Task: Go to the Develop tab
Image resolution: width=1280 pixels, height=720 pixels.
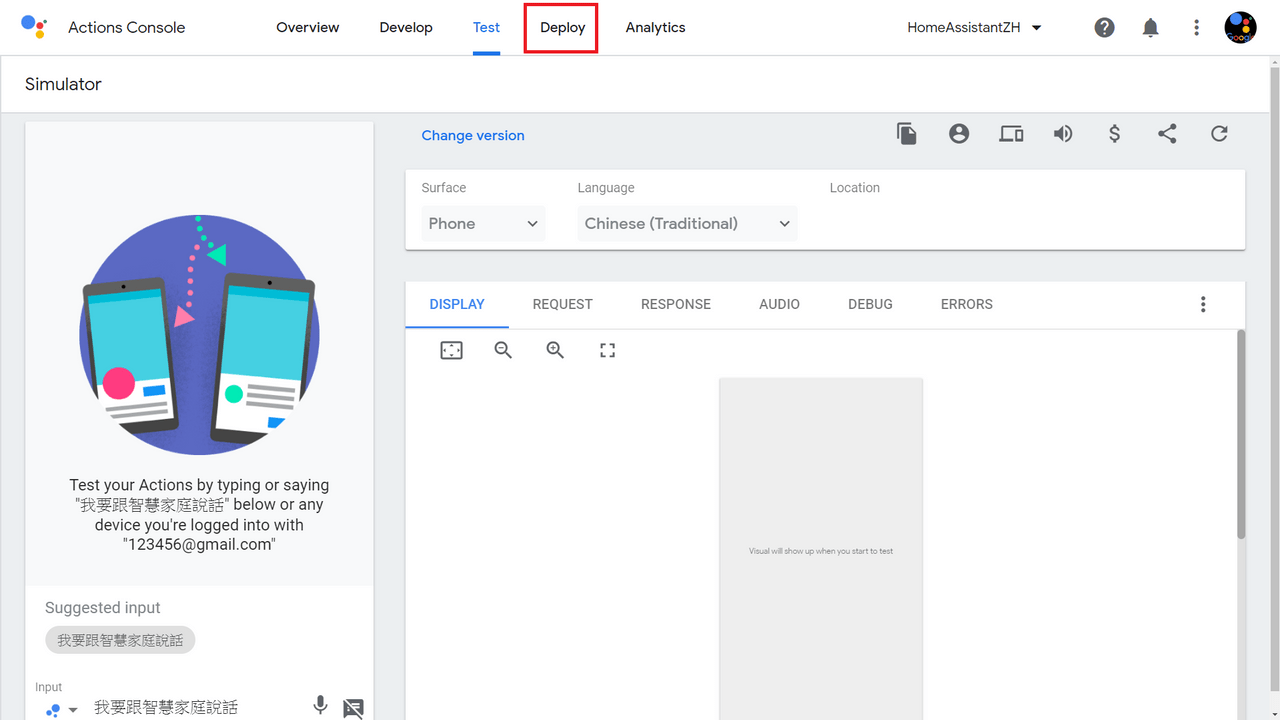Action: (x=406, y=27)
